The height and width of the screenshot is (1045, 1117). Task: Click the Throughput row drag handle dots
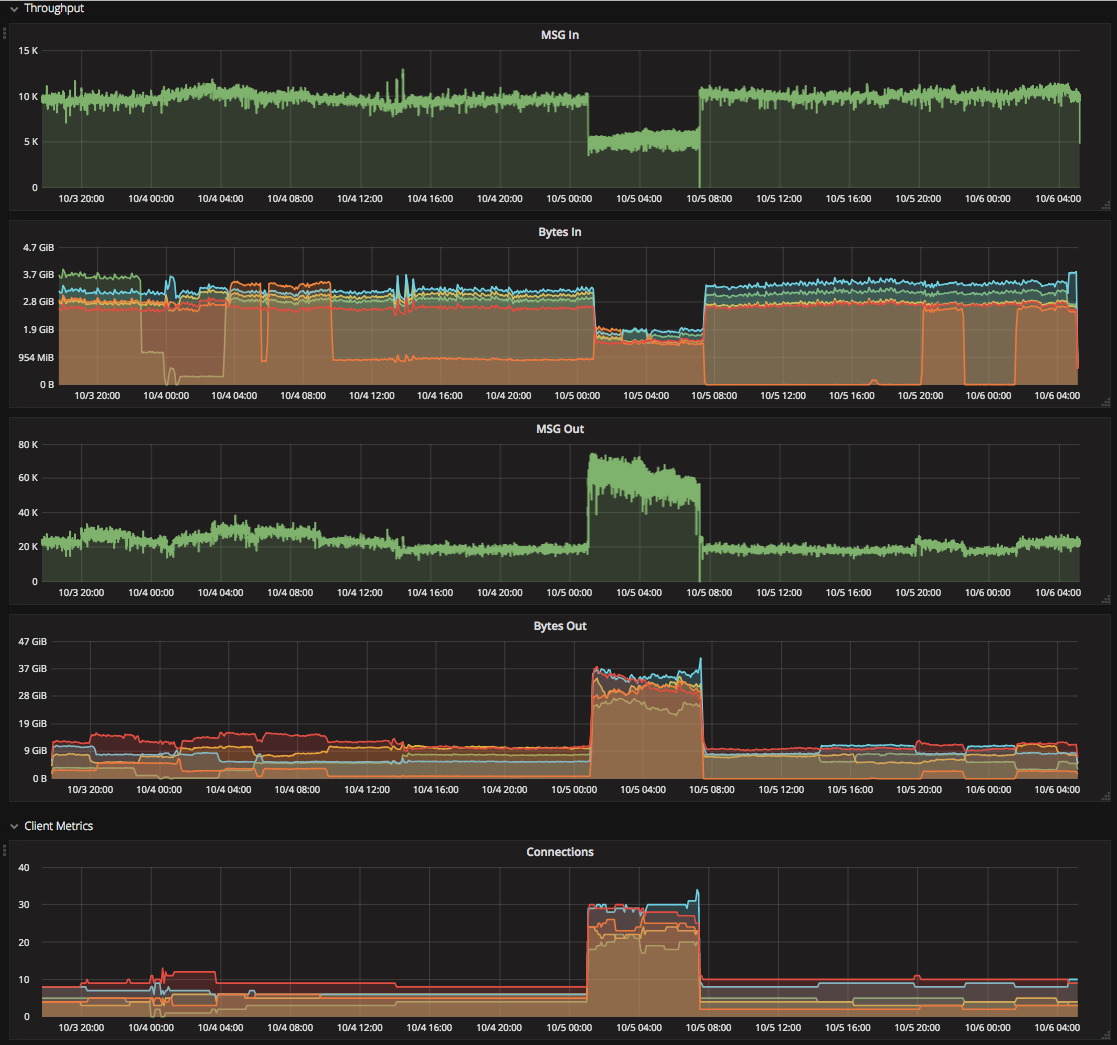point(4,33)
